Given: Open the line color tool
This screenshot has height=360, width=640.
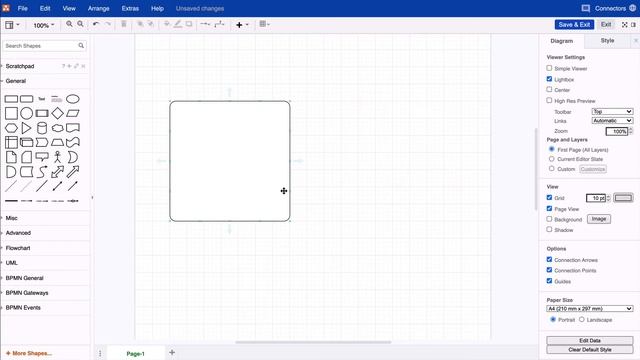Looking at the screenshot, I should 178,24.
